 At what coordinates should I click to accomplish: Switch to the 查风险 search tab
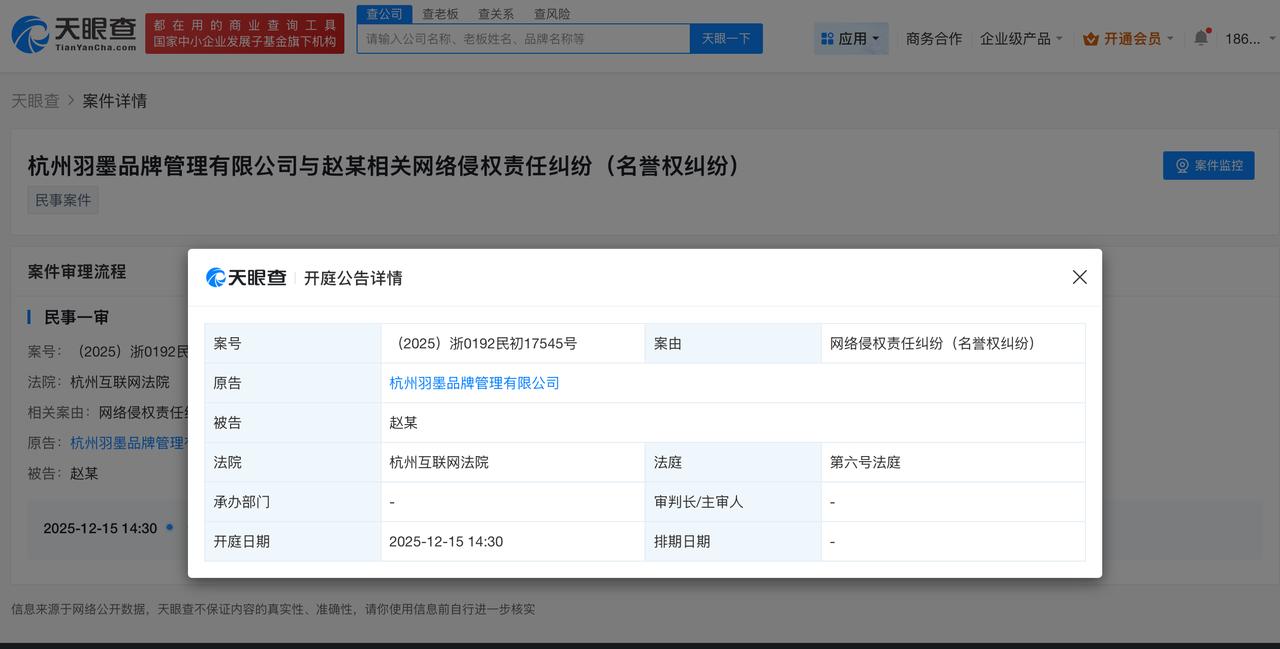coord(551,13)
